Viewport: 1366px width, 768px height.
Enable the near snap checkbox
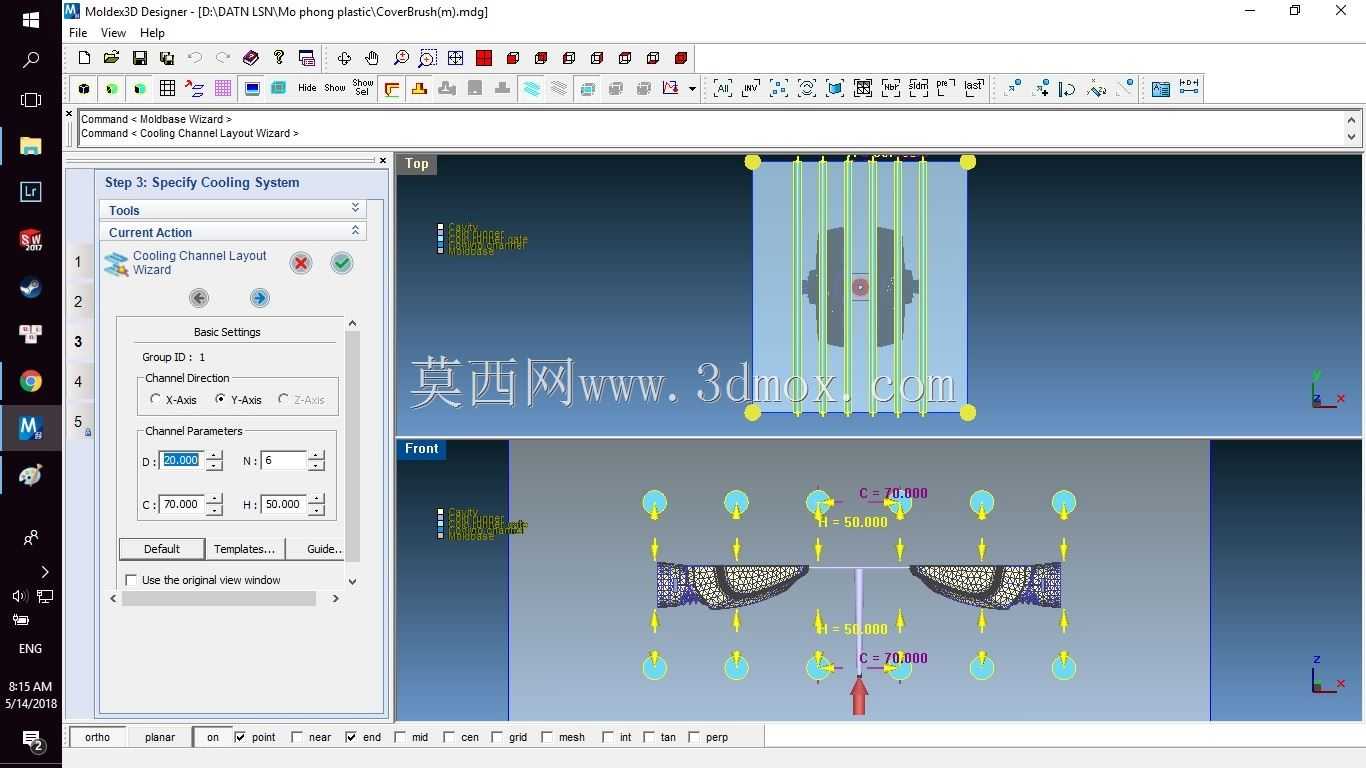pyautogui.click(x=297, y=737)
